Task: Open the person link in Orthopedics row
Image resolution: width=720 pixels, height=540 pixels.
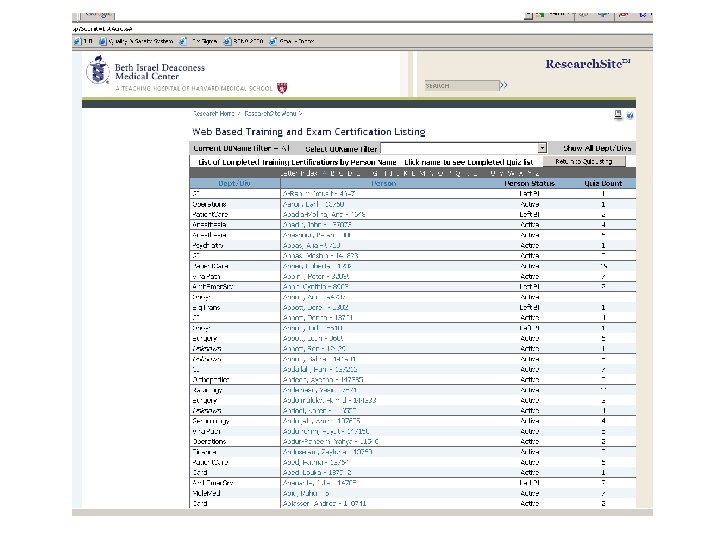Action: click(x=323, y=380)
